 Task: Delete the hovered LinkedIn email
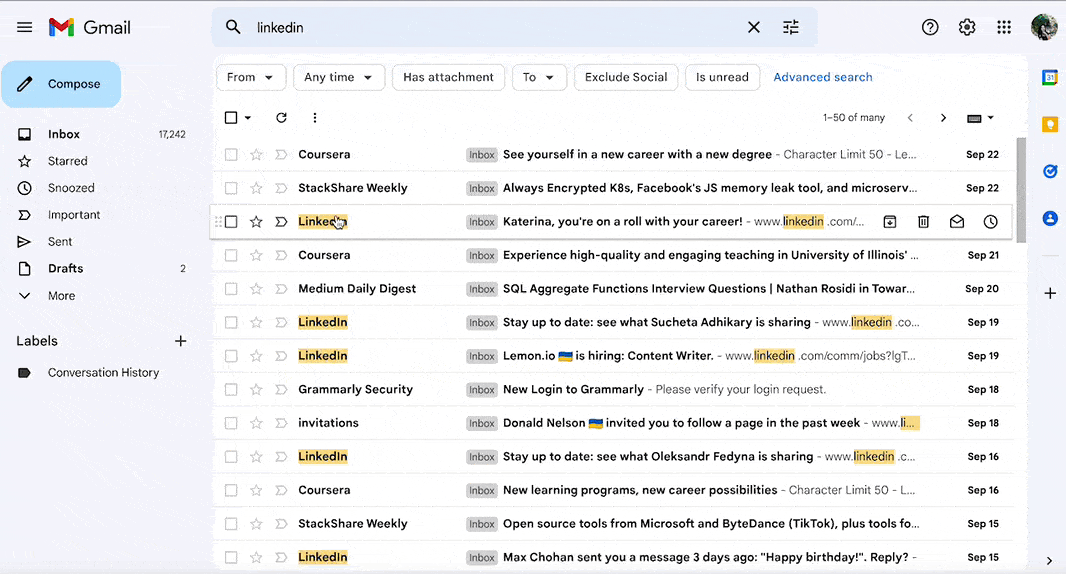click(923, 222)
